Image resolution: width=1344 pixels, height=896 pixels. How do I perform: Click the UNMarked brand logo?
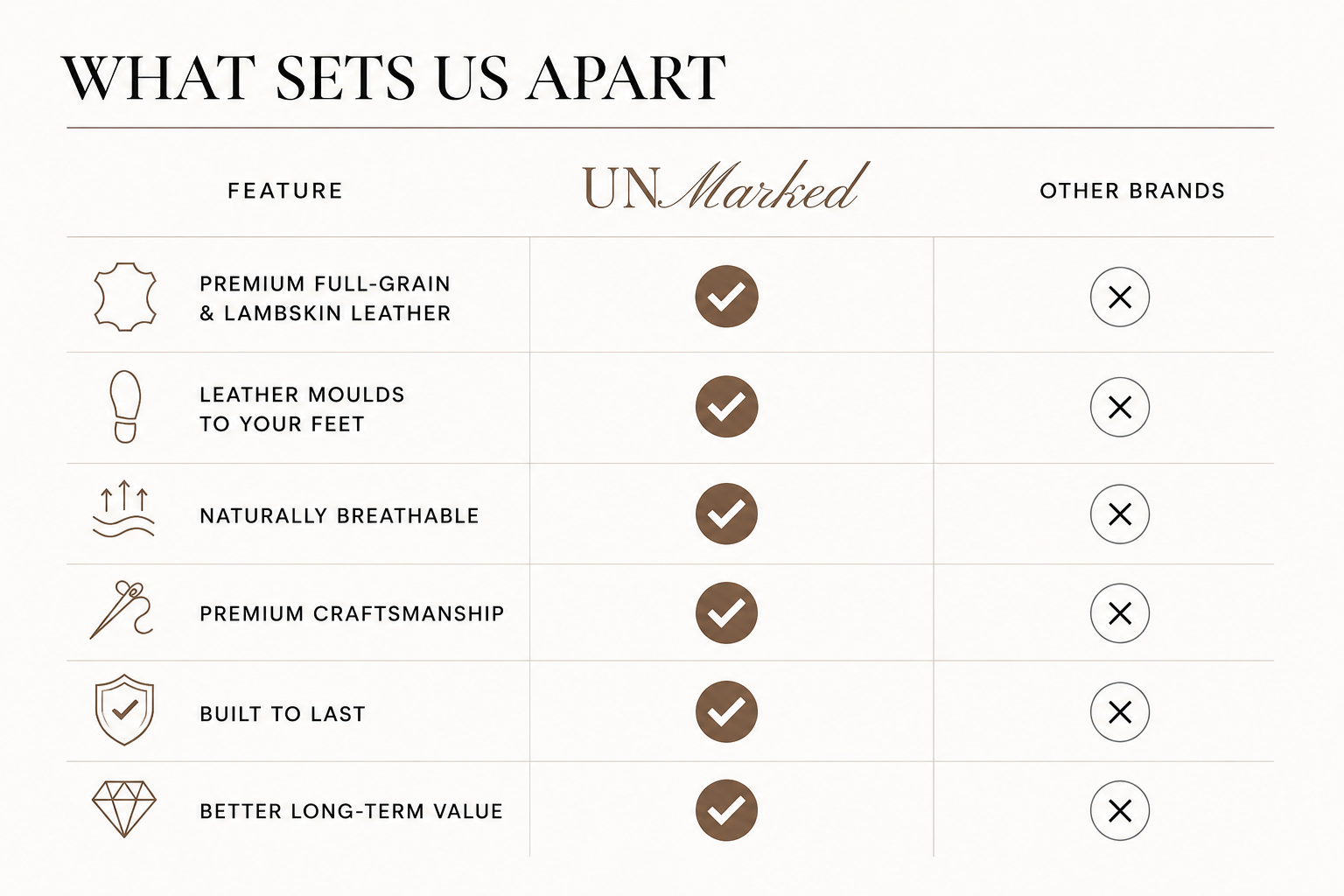tap(726, 186)
